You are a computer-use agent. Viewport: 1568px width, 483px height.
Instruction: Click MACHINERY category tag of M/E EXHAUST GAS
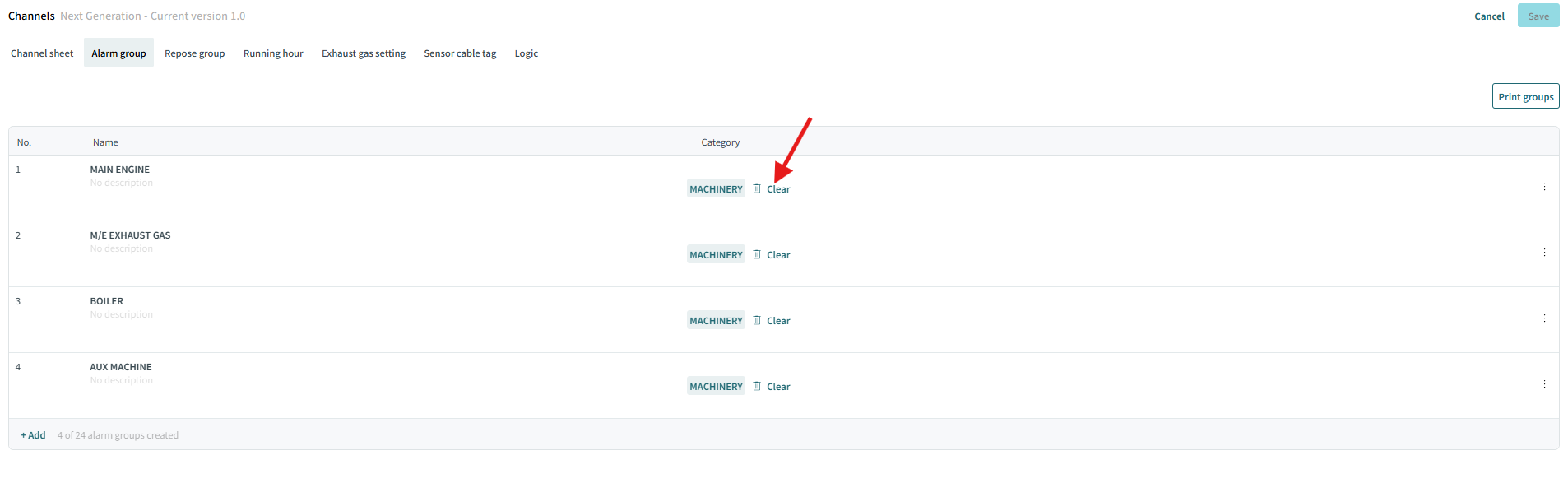716,254
